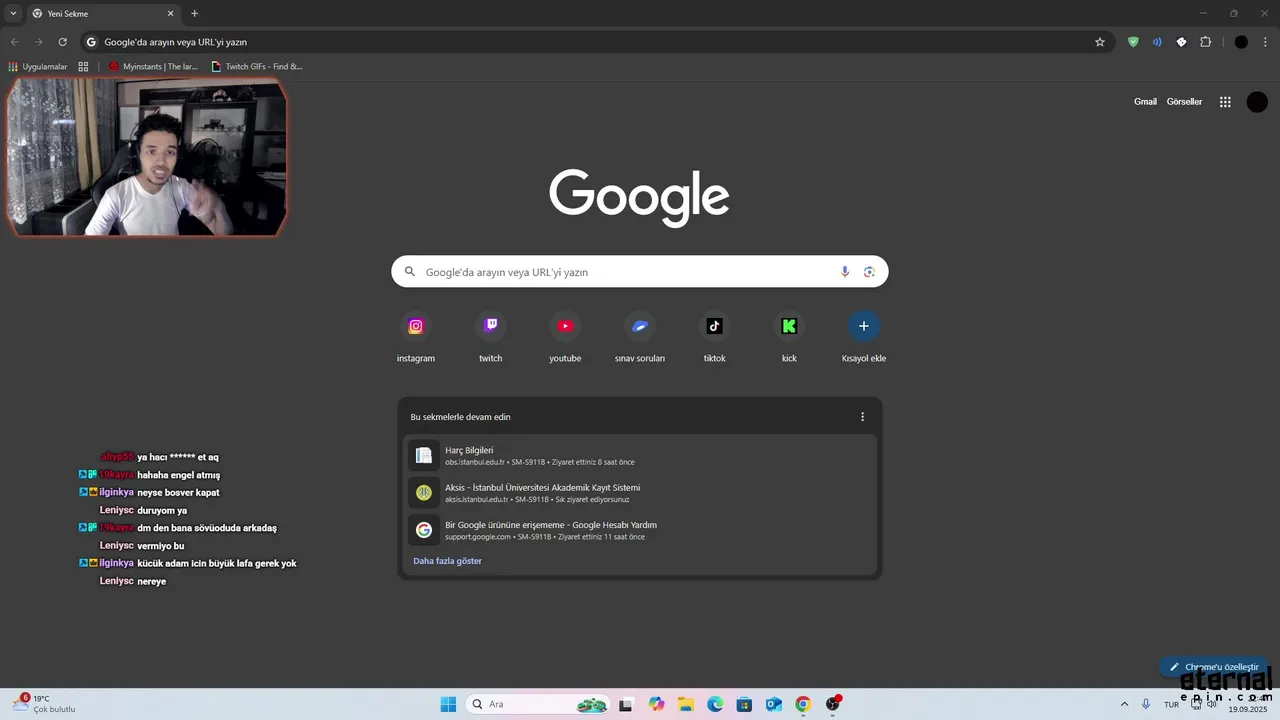Open the Chrome profile avatar in the toolbar

(1241, 42)
